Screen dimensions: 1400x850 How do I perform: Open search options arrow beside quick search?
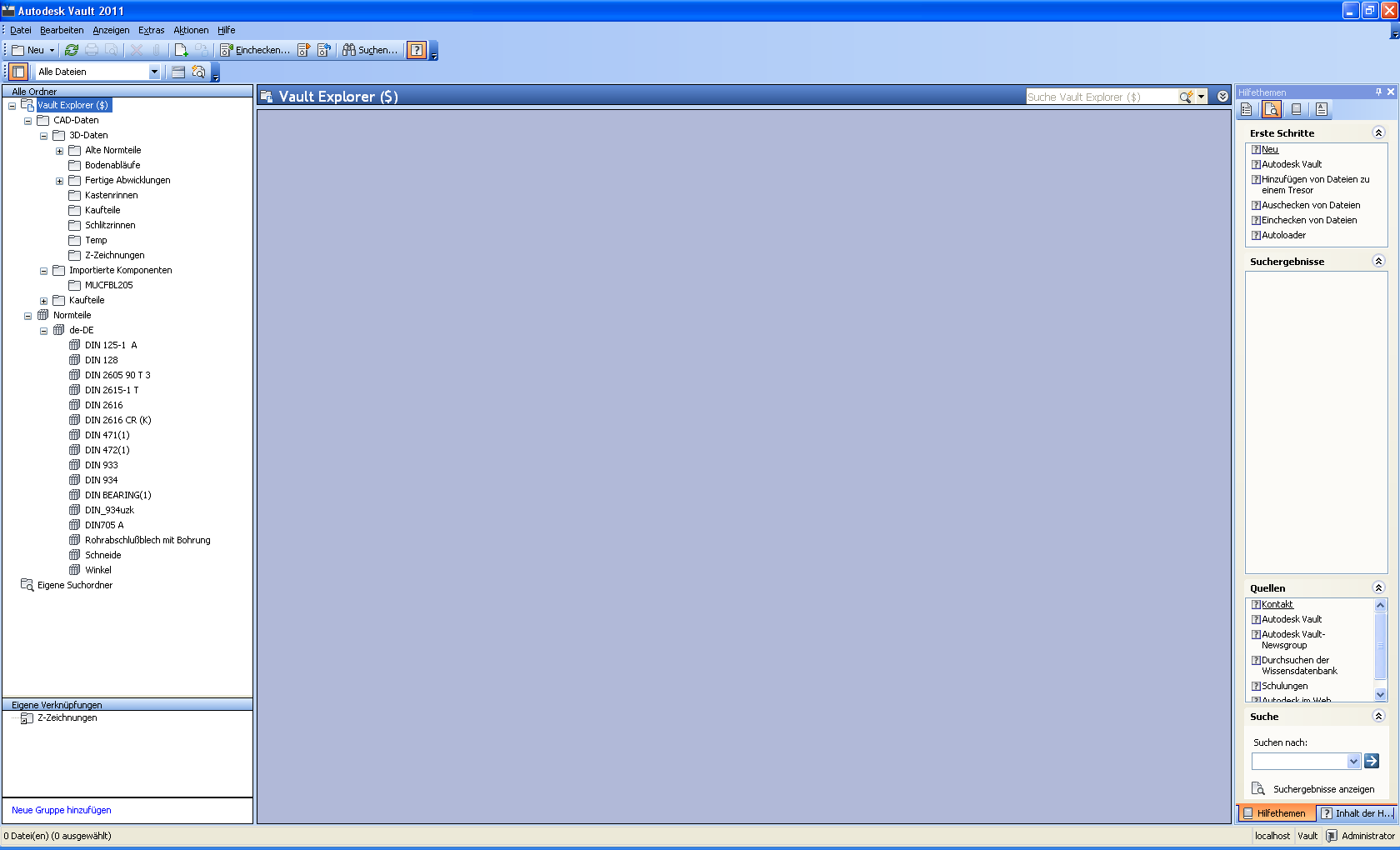(x=1201, y=97)
